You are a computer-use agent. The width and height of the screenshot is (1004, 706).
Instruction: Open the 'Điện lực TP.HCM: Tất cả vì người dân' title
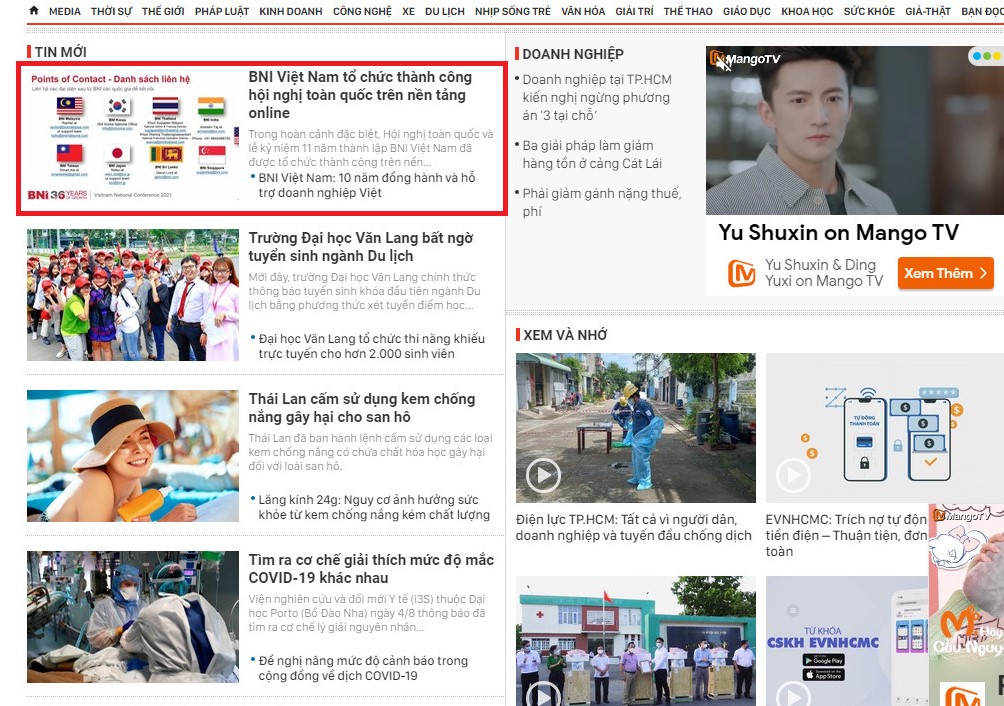(633, 527)
